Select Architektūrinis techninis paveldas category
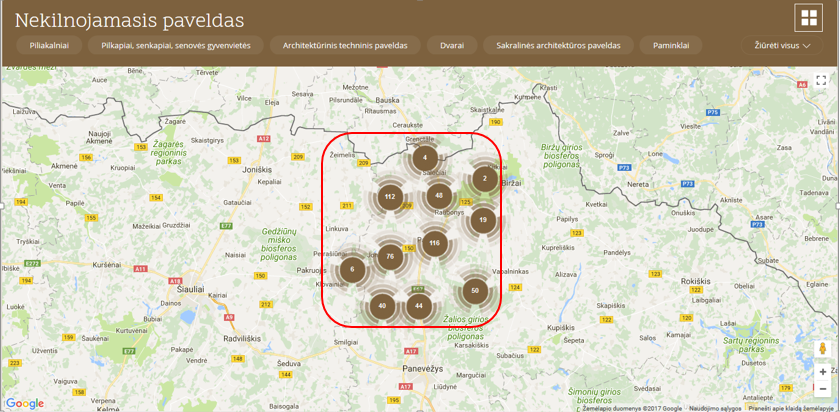Viewport: 840px width, 412px height. [x=345, y=45]
